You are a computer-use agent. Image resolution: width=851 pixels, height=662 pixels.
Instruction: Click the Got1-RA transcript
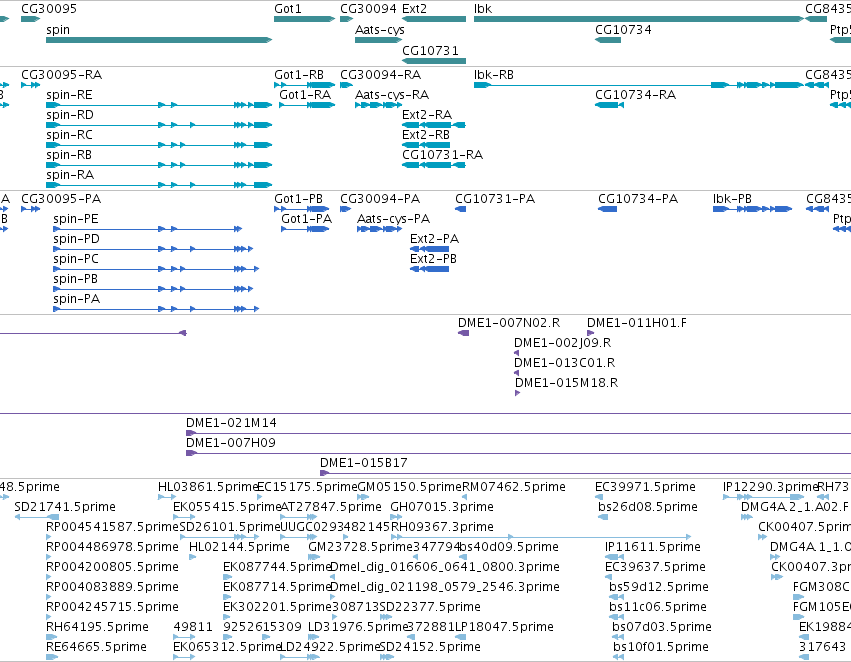(307, 105)
